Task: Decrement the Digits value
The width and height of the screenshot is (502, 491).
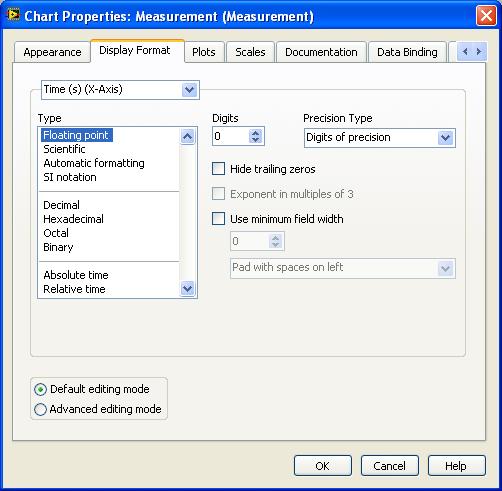Action: 256,140
